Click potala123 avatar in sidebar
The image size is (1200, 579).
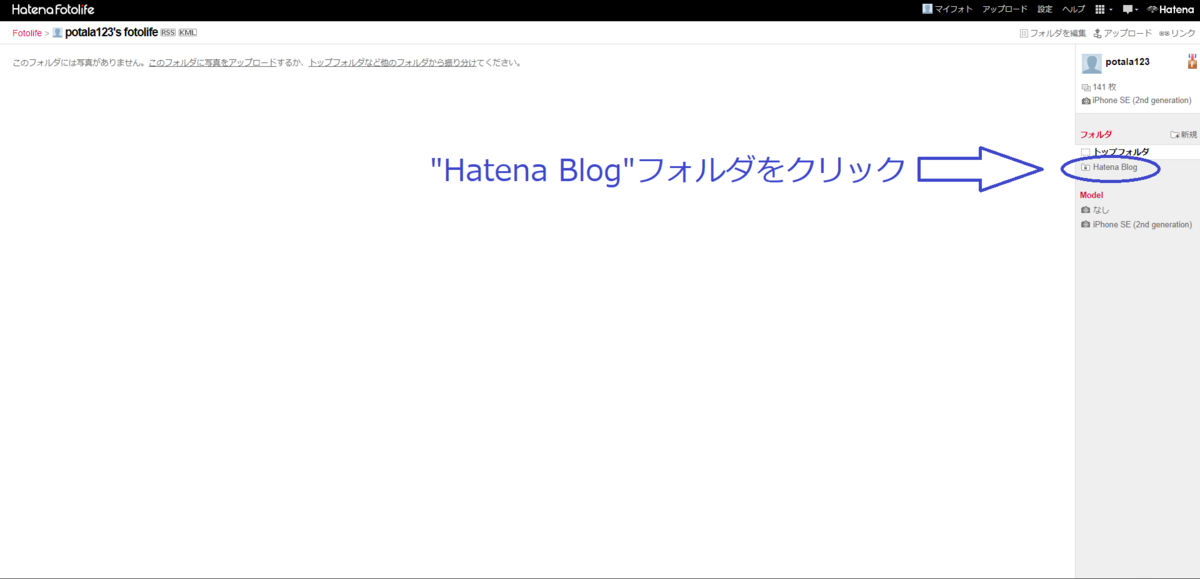pyautogui.click(x=1091, y=64)
